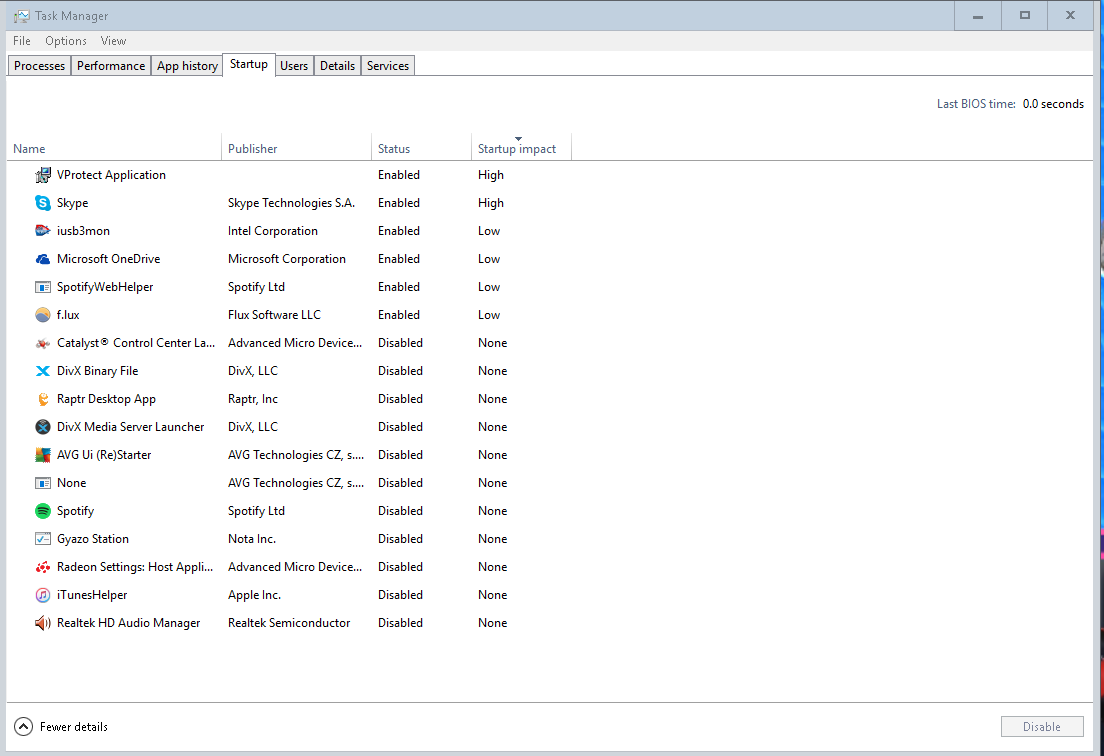The width and height of the screenshot is (1104, 756).
Task: Sort by the Status column header
Action: (421, 149)
